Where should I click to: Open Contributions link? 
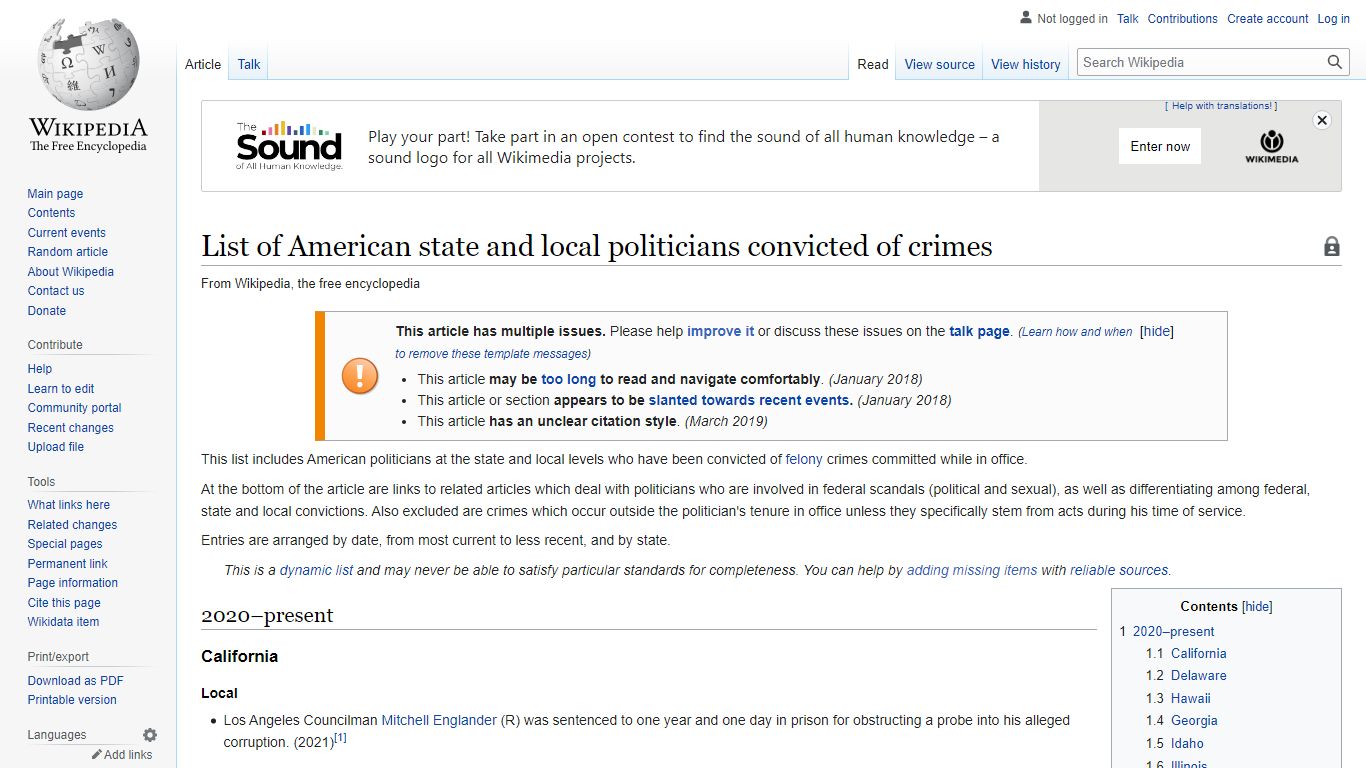pos(1183,18)
